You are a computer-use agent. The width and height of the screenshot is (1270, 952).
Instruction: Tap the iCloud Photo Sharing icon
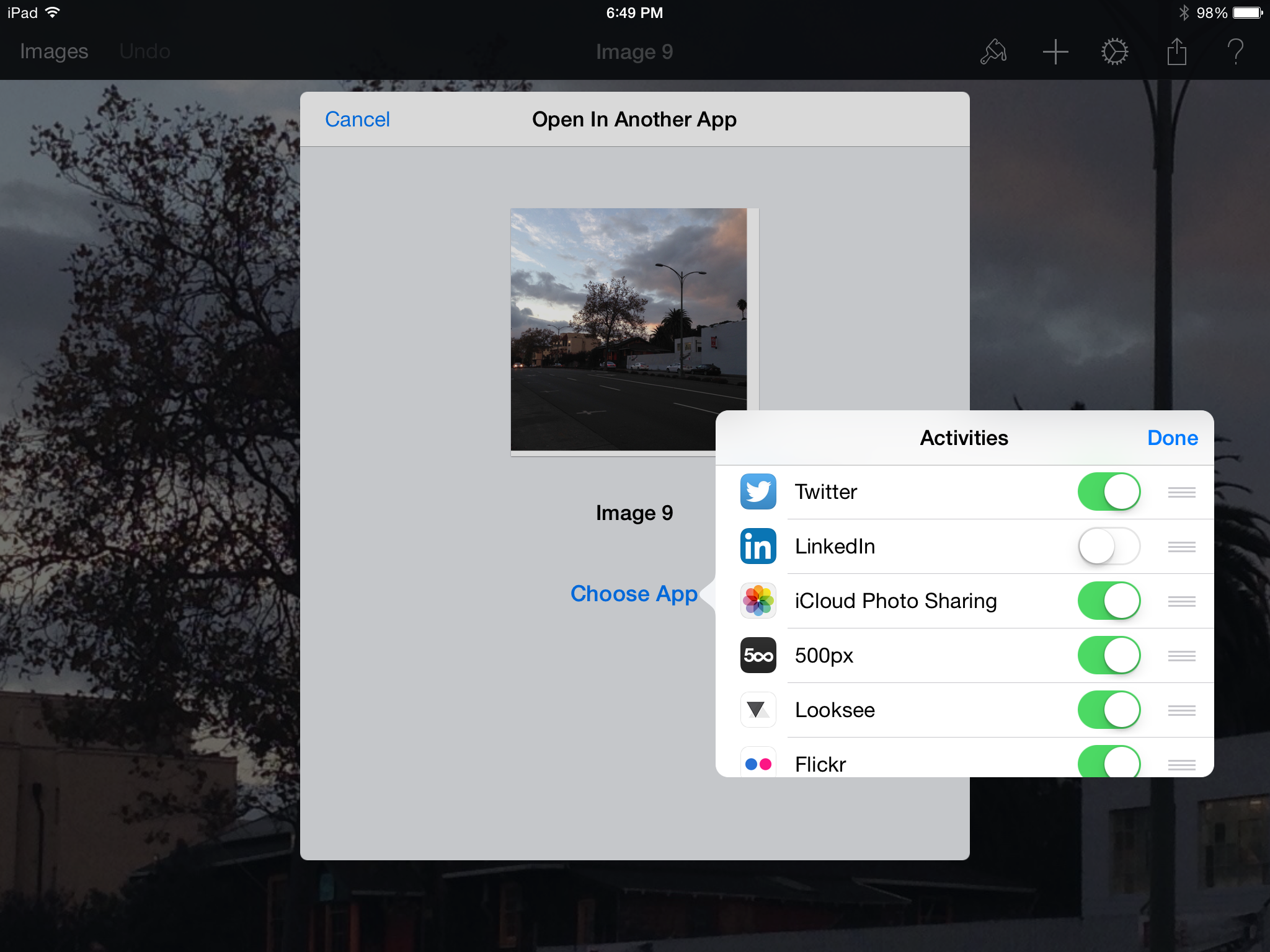(758, 601)
